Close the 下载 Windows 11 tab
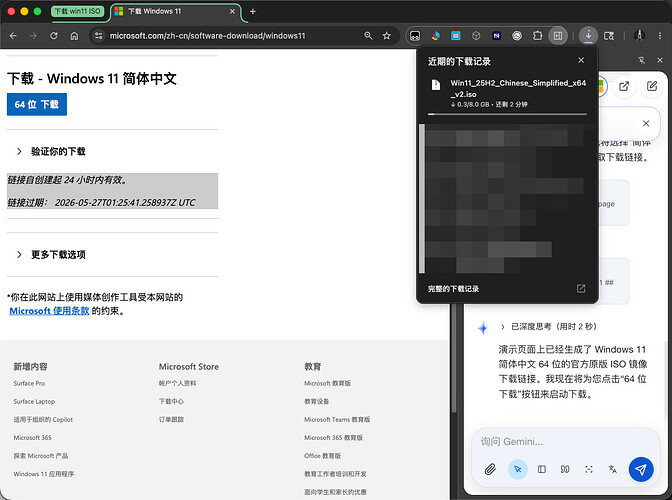This screenshot has height=500, width=672. (x=232, y=12)
